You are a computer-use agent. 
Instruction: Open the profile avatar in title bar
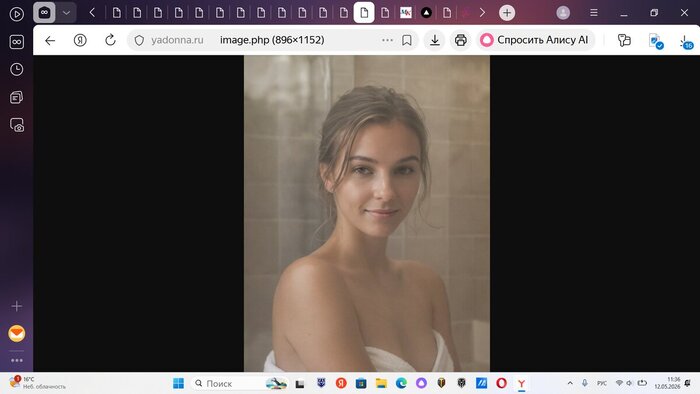point(563,13)
